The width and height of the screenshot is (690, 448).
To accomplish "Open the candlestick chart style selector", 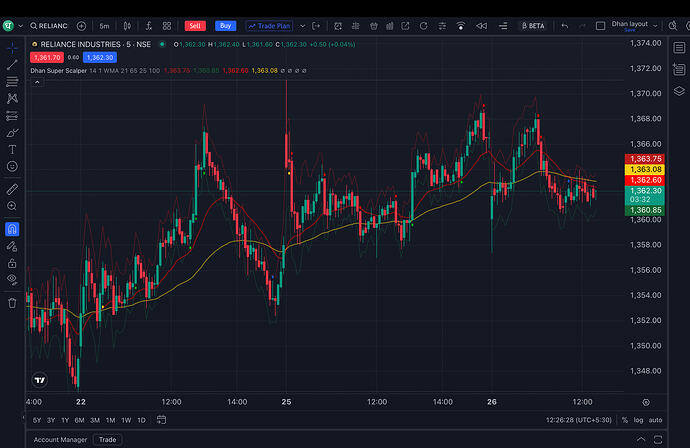I will click(127, 26).
